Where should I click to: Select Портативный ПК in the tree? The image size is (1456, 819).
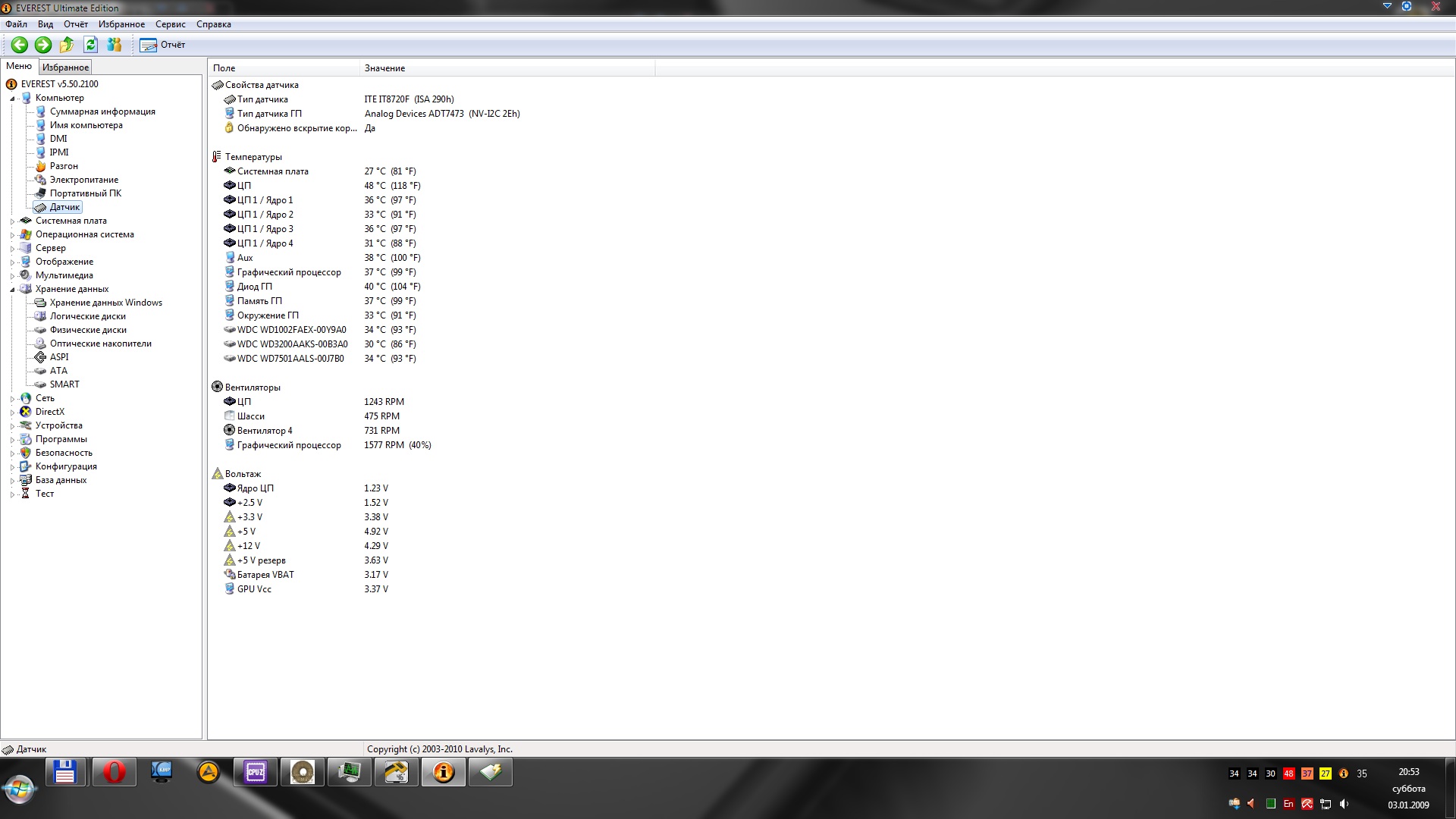(86, 193)
